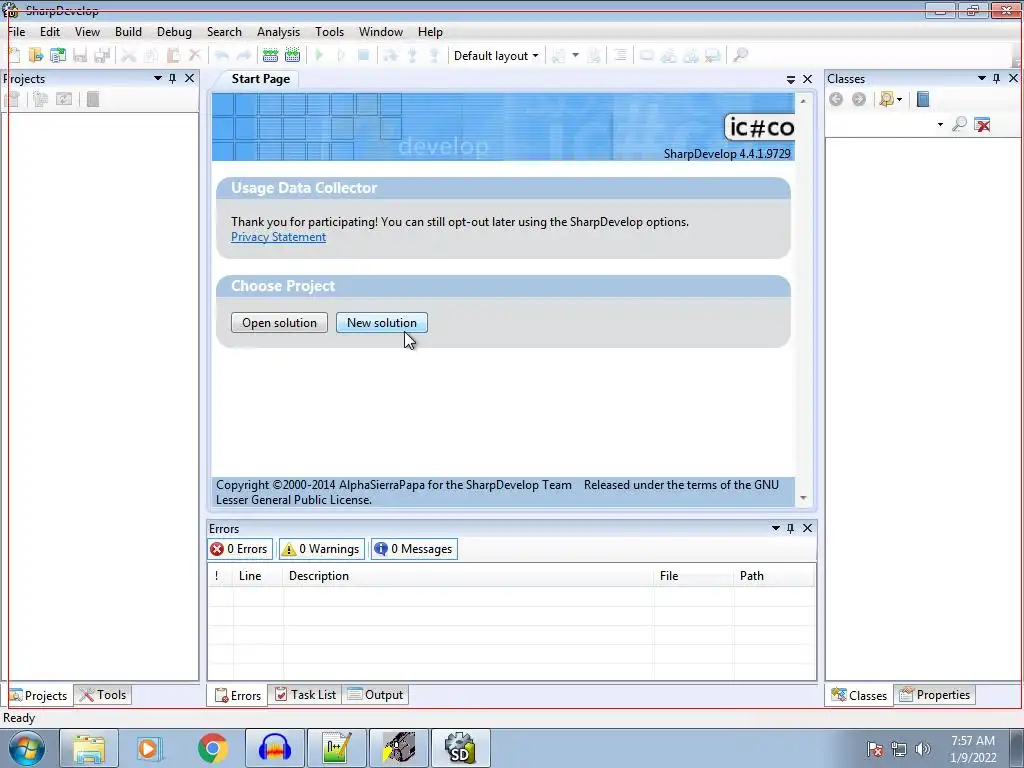Click the Stop execution square icon
This screenshot has width=1024, height=768.
click(x=363, y=56)
